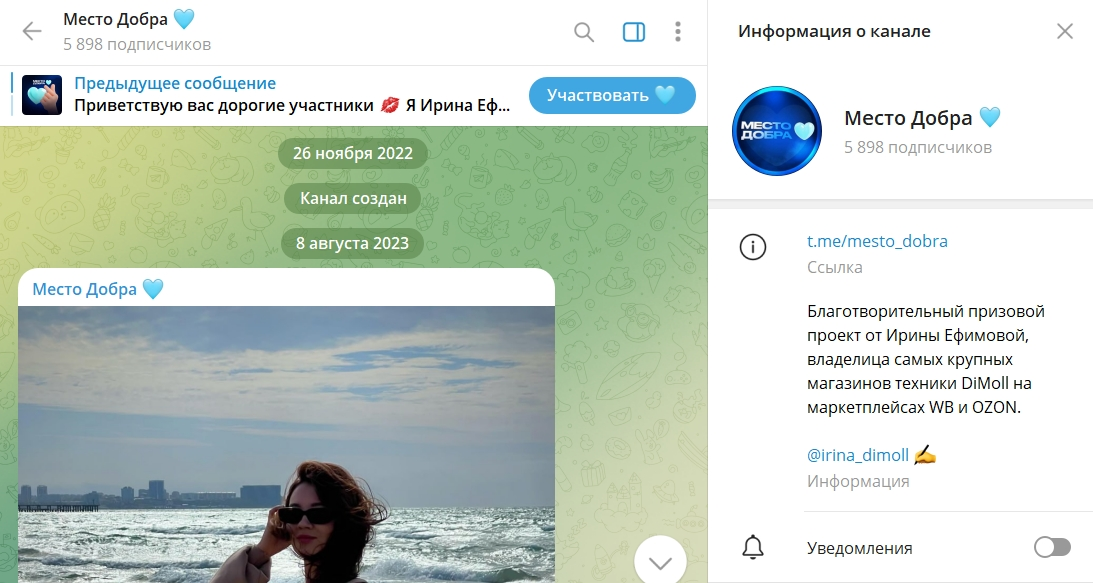
Task: Click the Место Добра chat header title
Action: click(128, 20)
